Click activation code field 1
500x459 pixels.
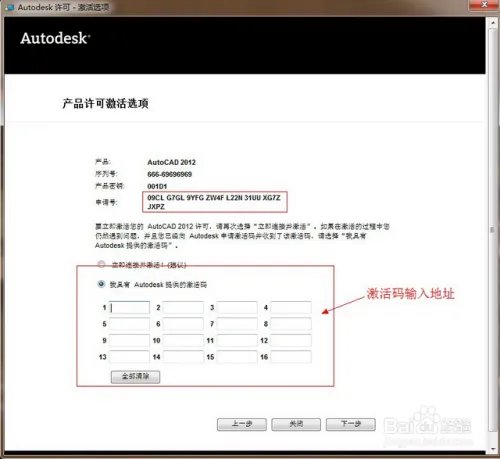[129, 307]
